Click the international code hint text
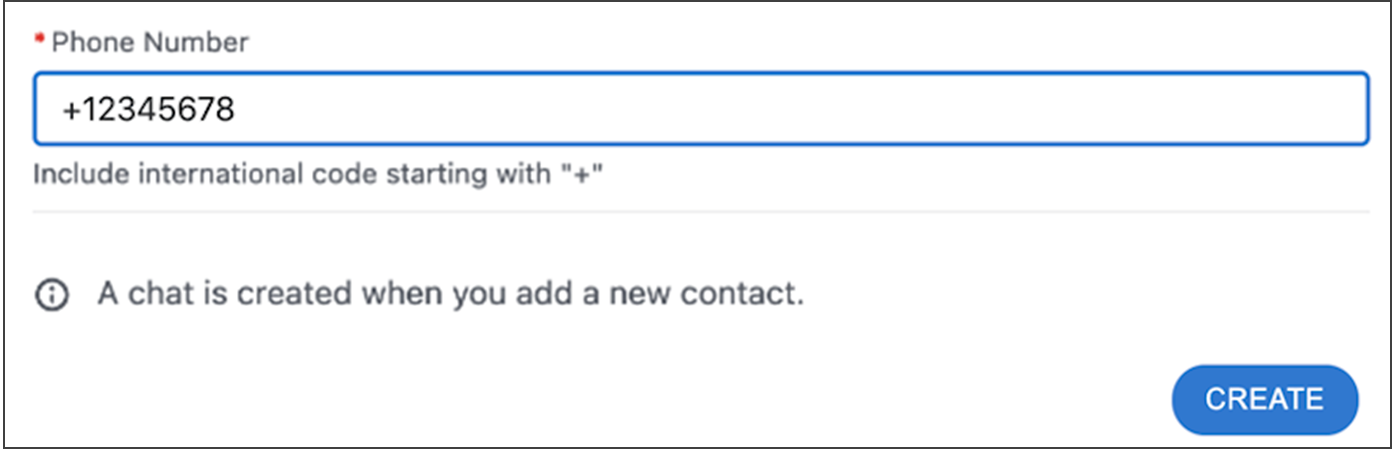The width and height of the screenshot is (1394, 452). click(x=320, y=174)
